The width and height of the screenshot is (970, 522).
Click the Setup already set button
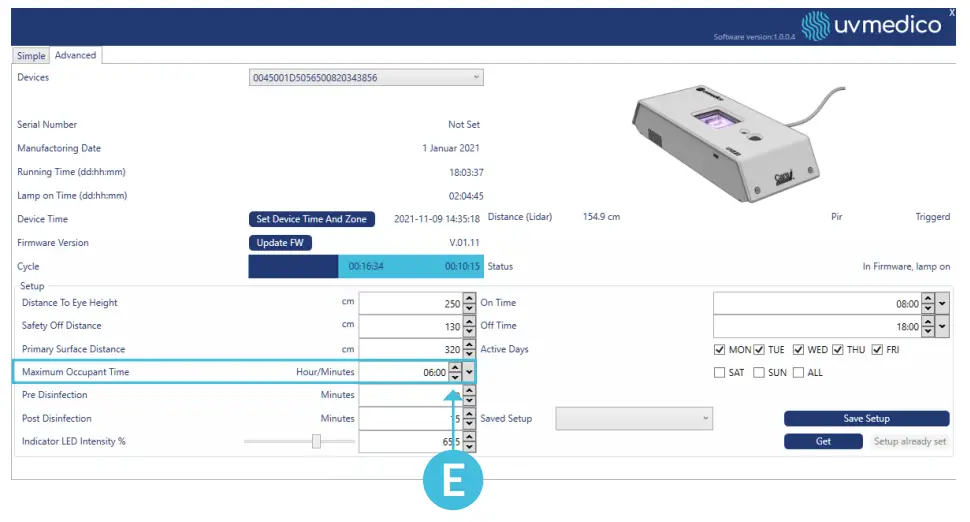[909, 441]
